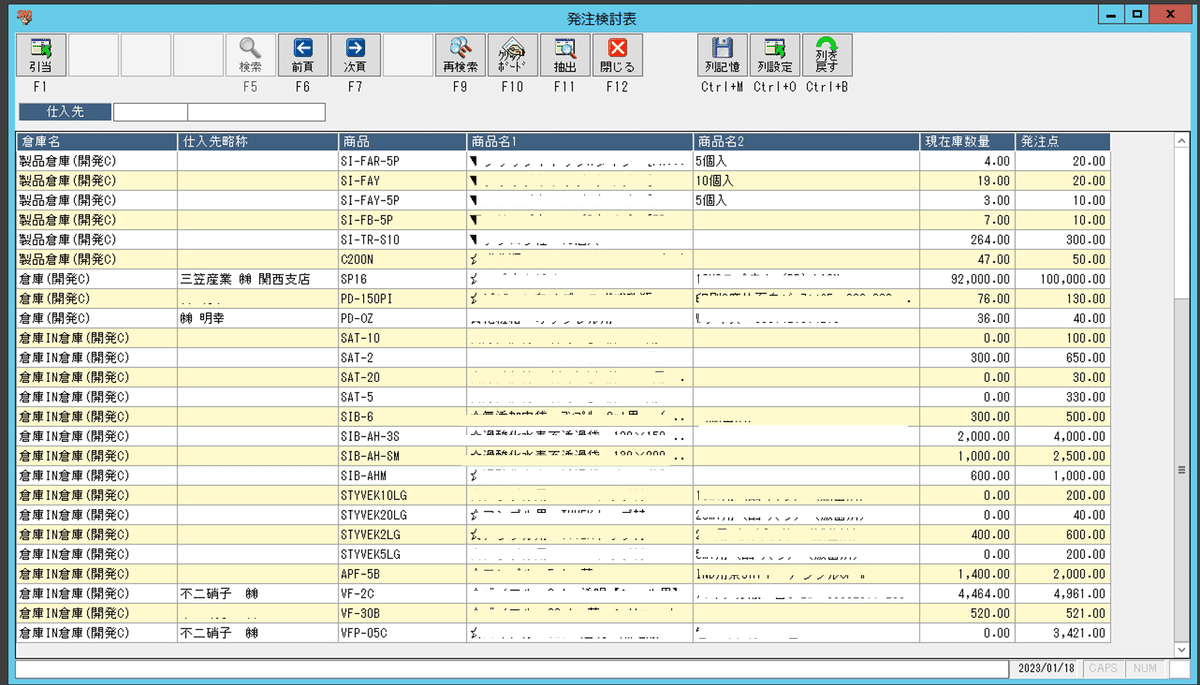Select the SIB-AHM product cell
This screenshot has height=685, width=1200.
tap(402, 476)
